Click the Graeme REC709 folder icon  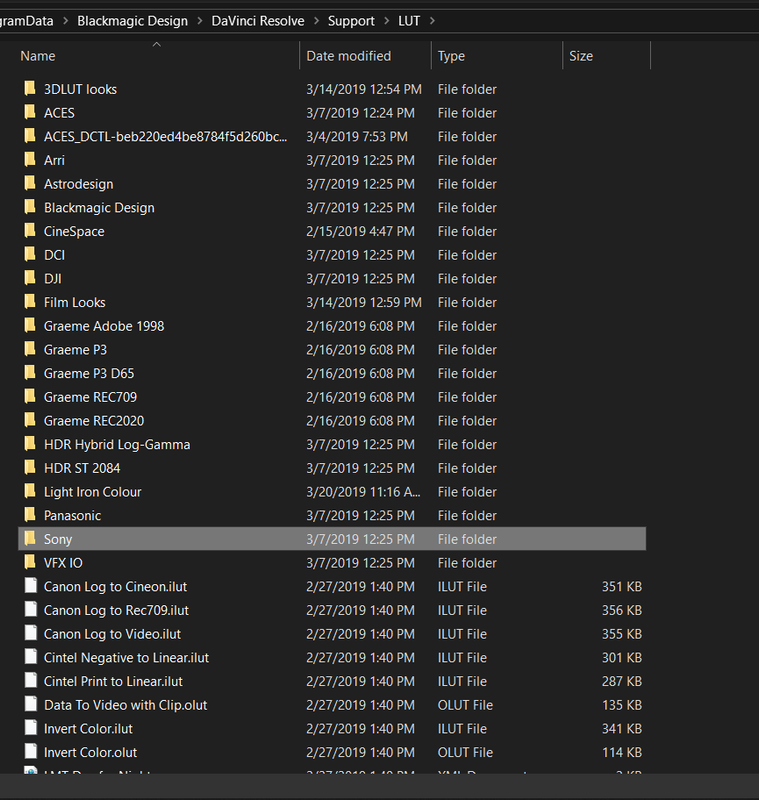(30, 396)
